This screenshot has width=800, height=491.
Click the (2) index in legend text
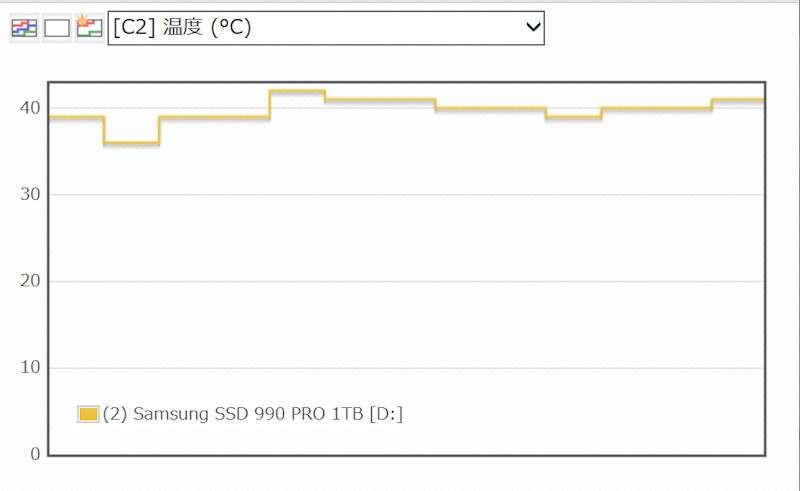115,414
